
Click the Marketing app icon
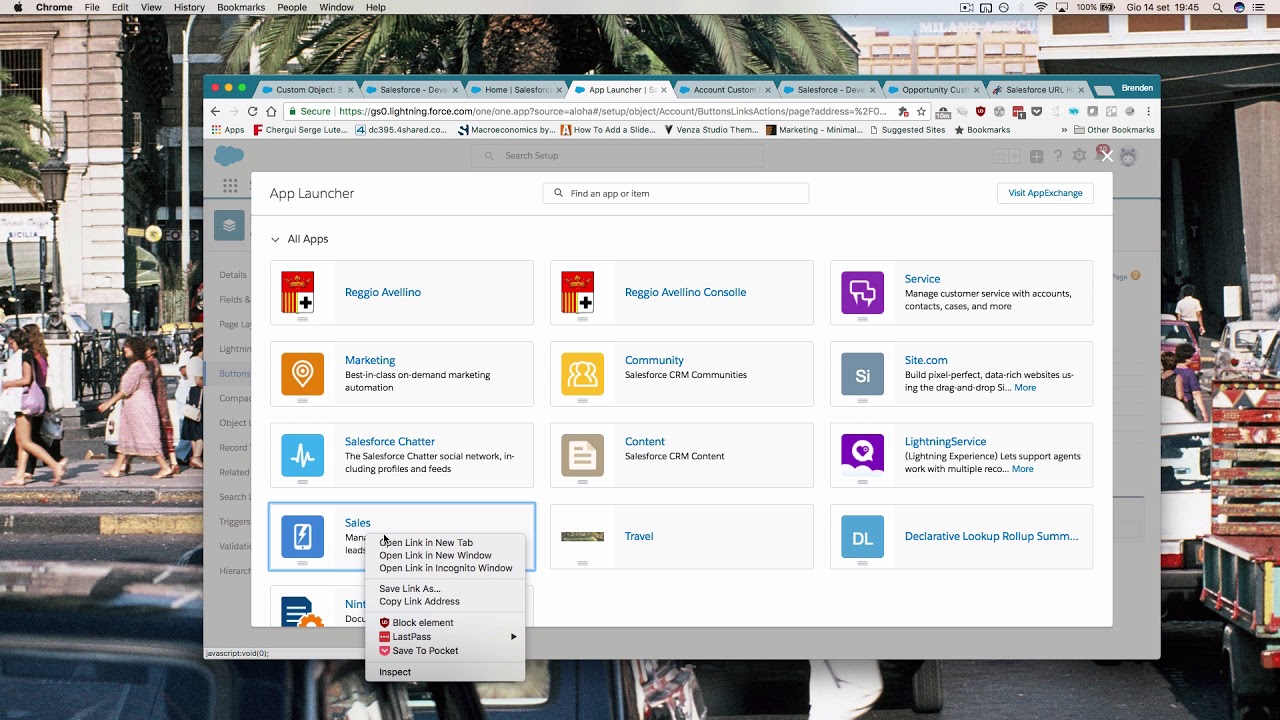tap(302, 374)
